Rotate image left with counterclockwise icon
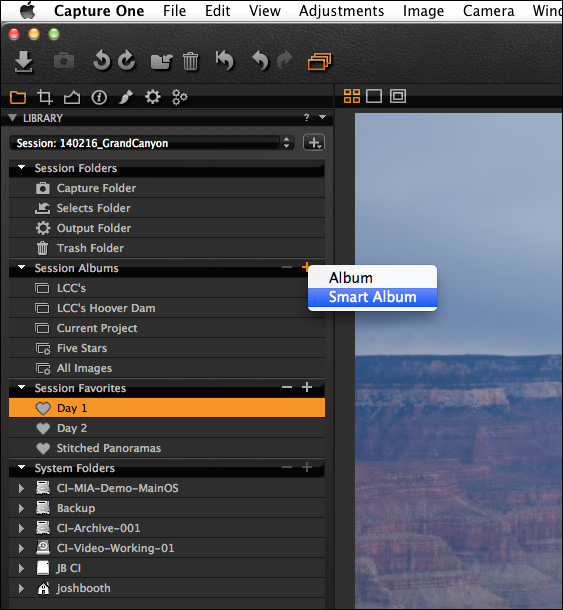Image resolution: width=563 pixels, height=610 pixels. point(102,60)
